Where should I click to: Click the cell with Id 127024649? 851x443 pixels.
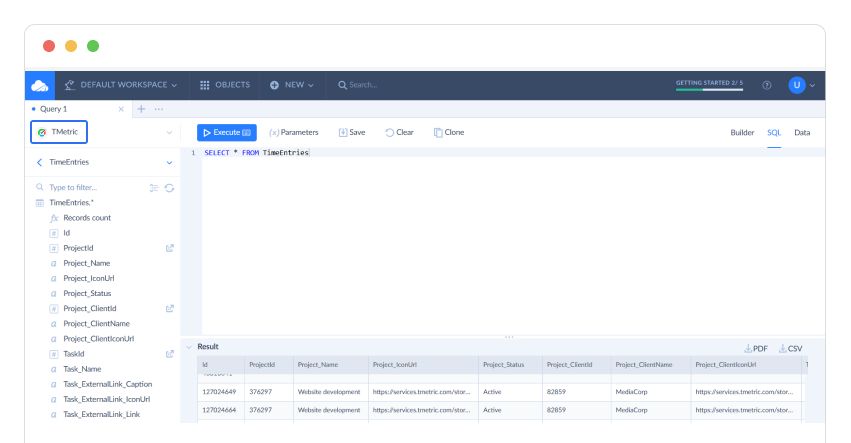(219, 392)
